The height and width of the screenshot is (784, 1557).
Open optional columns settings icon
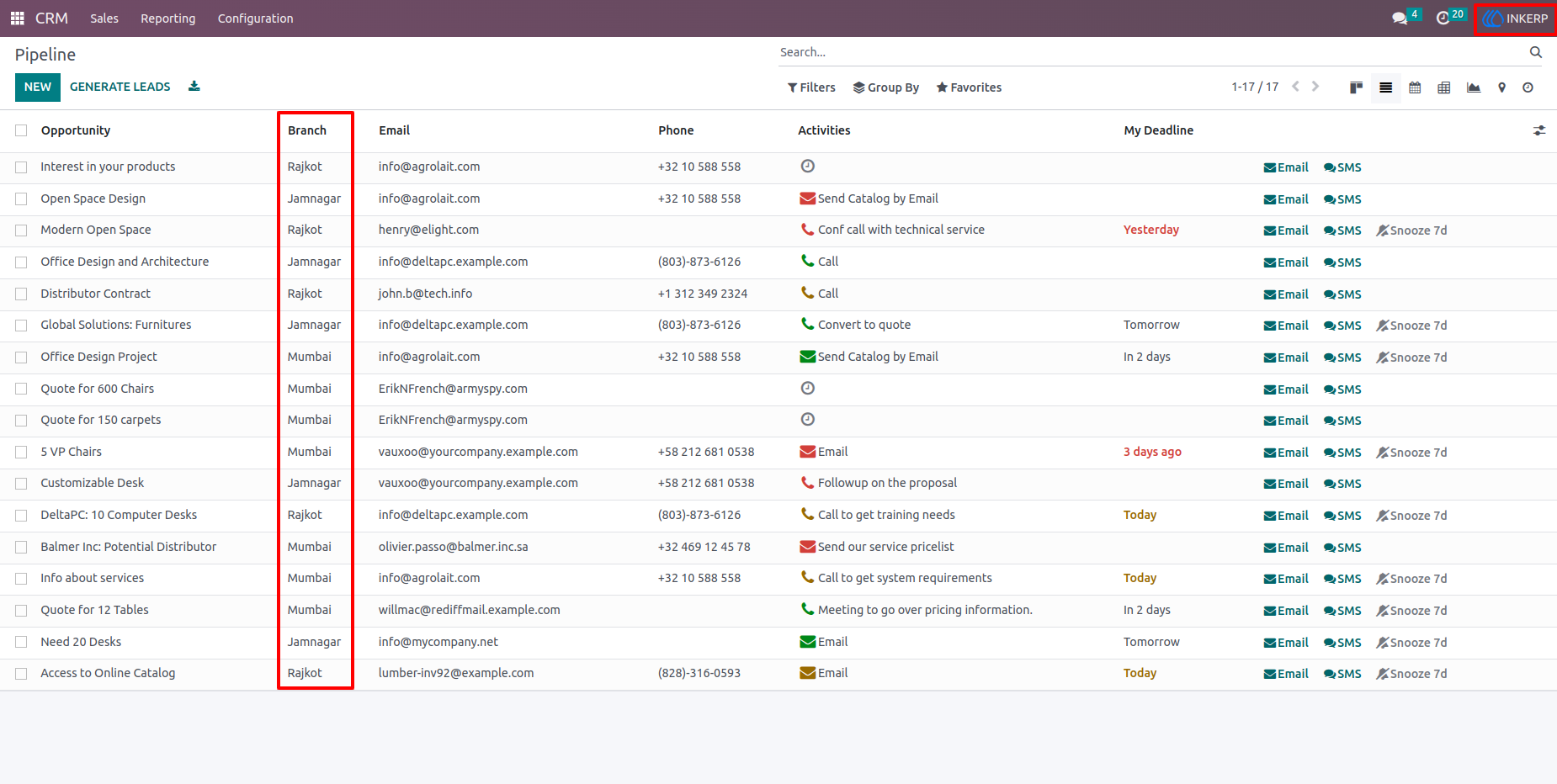click(x=1538, y=130)
